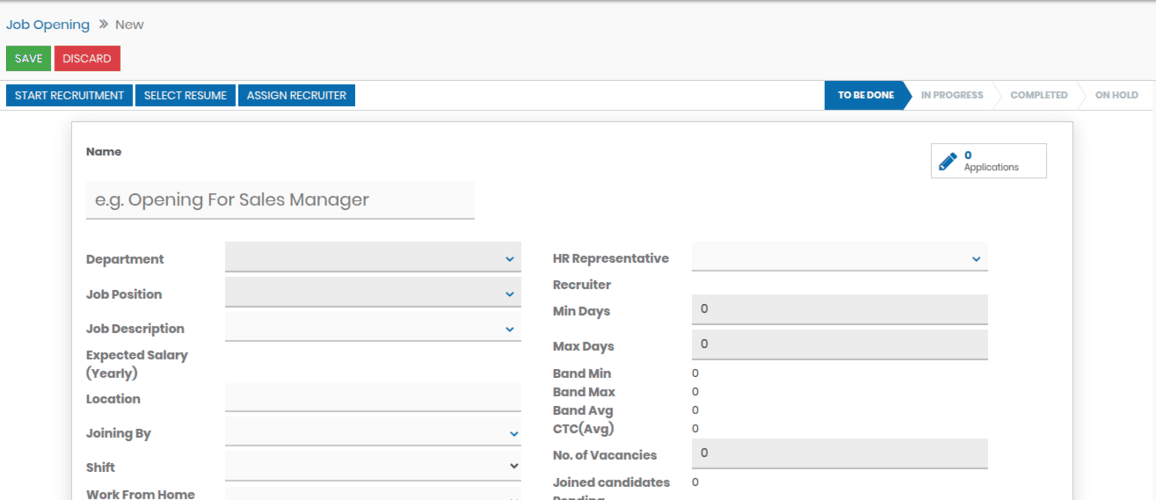Focus the Location text field
The image size is (1156, 500).
pos(372,398)
